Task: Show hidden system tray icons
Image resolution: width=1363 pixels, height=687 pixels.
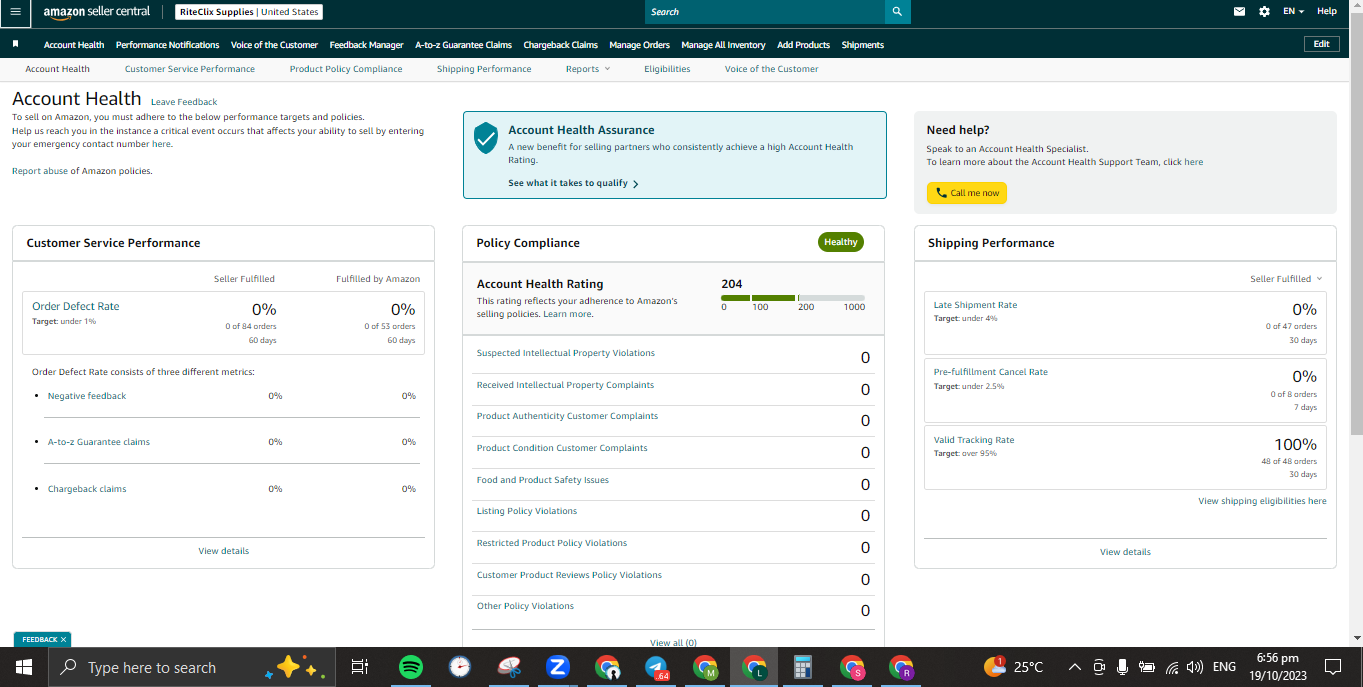Action: (x=1075, y=667)
